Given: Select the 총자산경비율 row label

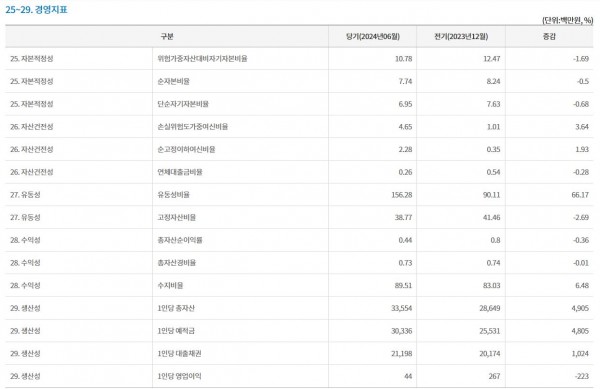Looking at the screenshot, I should [x=177, y=263].
